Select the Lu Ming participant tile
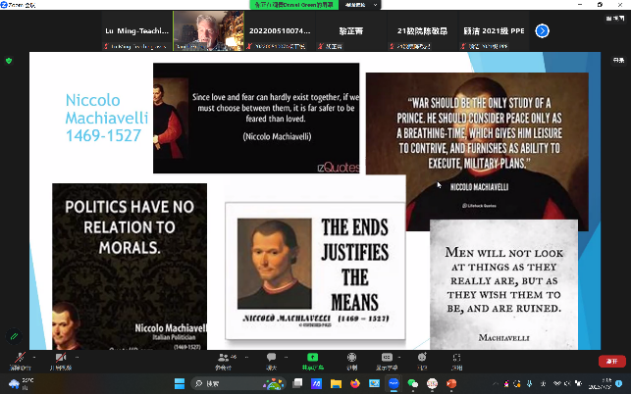Viewport: 631px width, 394px height. coord(137,31)
